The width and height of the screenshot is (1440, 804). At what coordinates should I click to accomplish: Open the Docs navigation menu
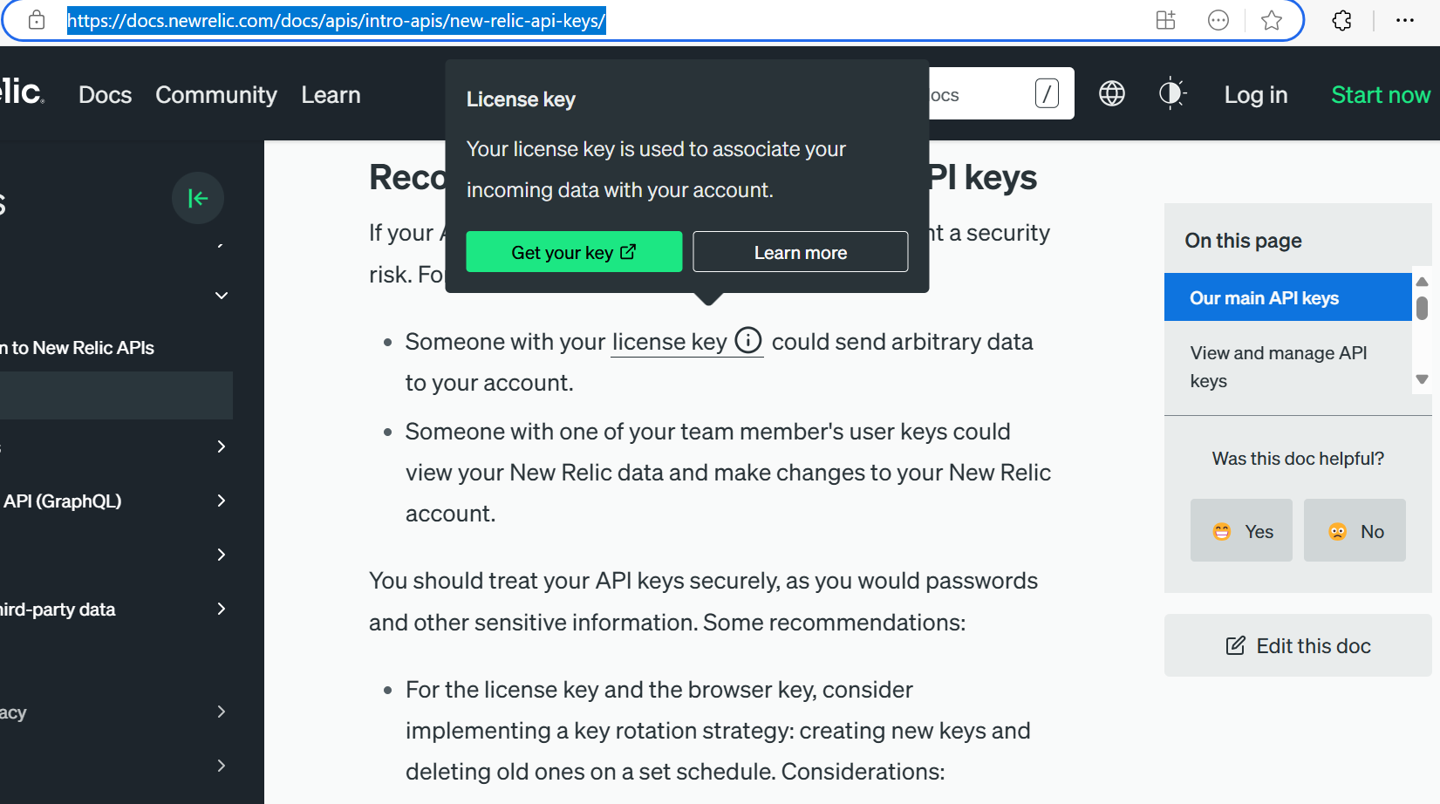(104, 94)
